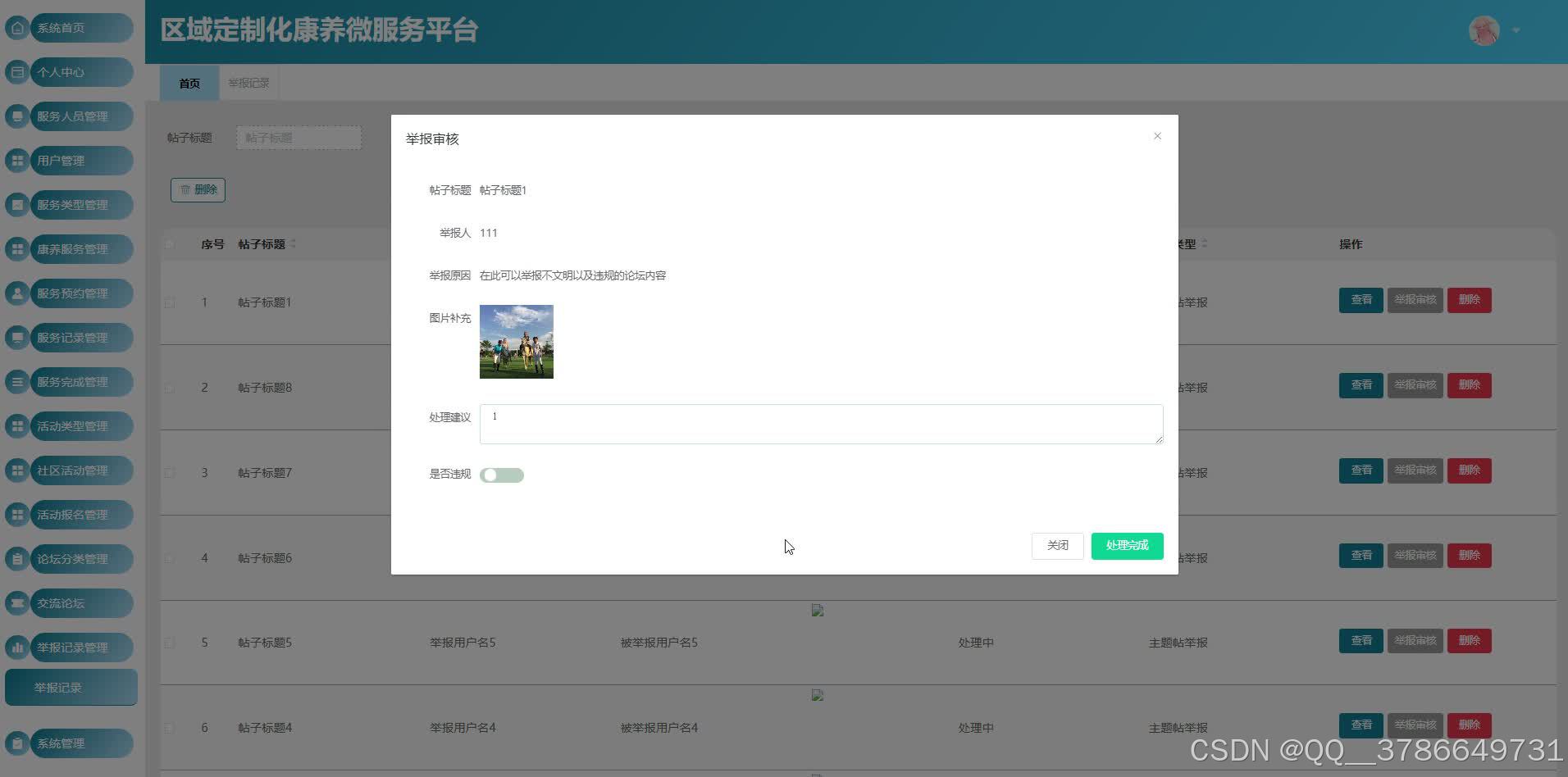Click the icon beside 系统管理
This screenshot has width=1568, height=777.
tap(17, 743)
